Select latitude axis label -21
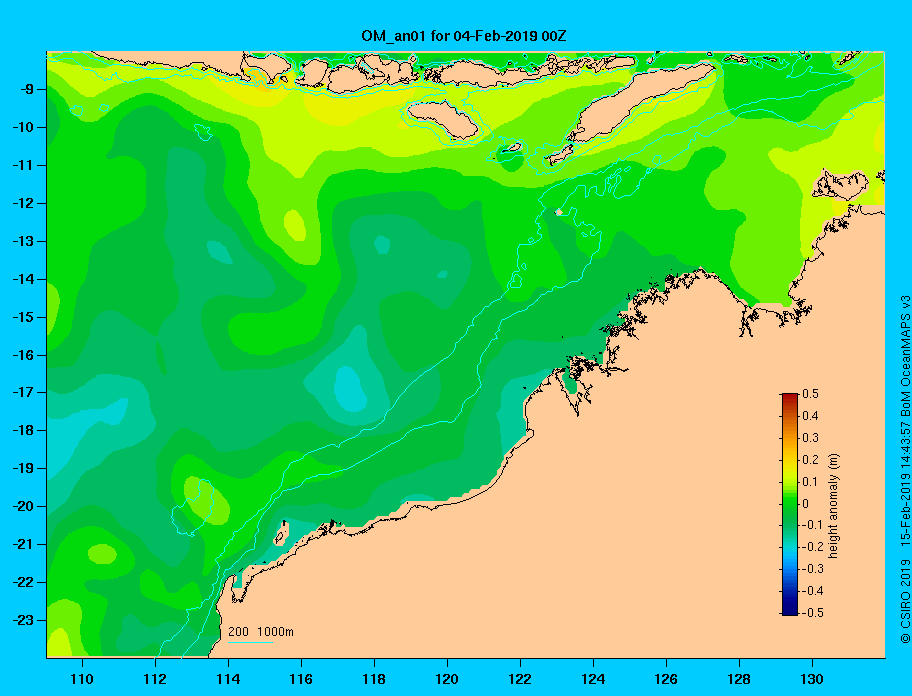This screenshot has height=696, width=912. tap(22, 544)
